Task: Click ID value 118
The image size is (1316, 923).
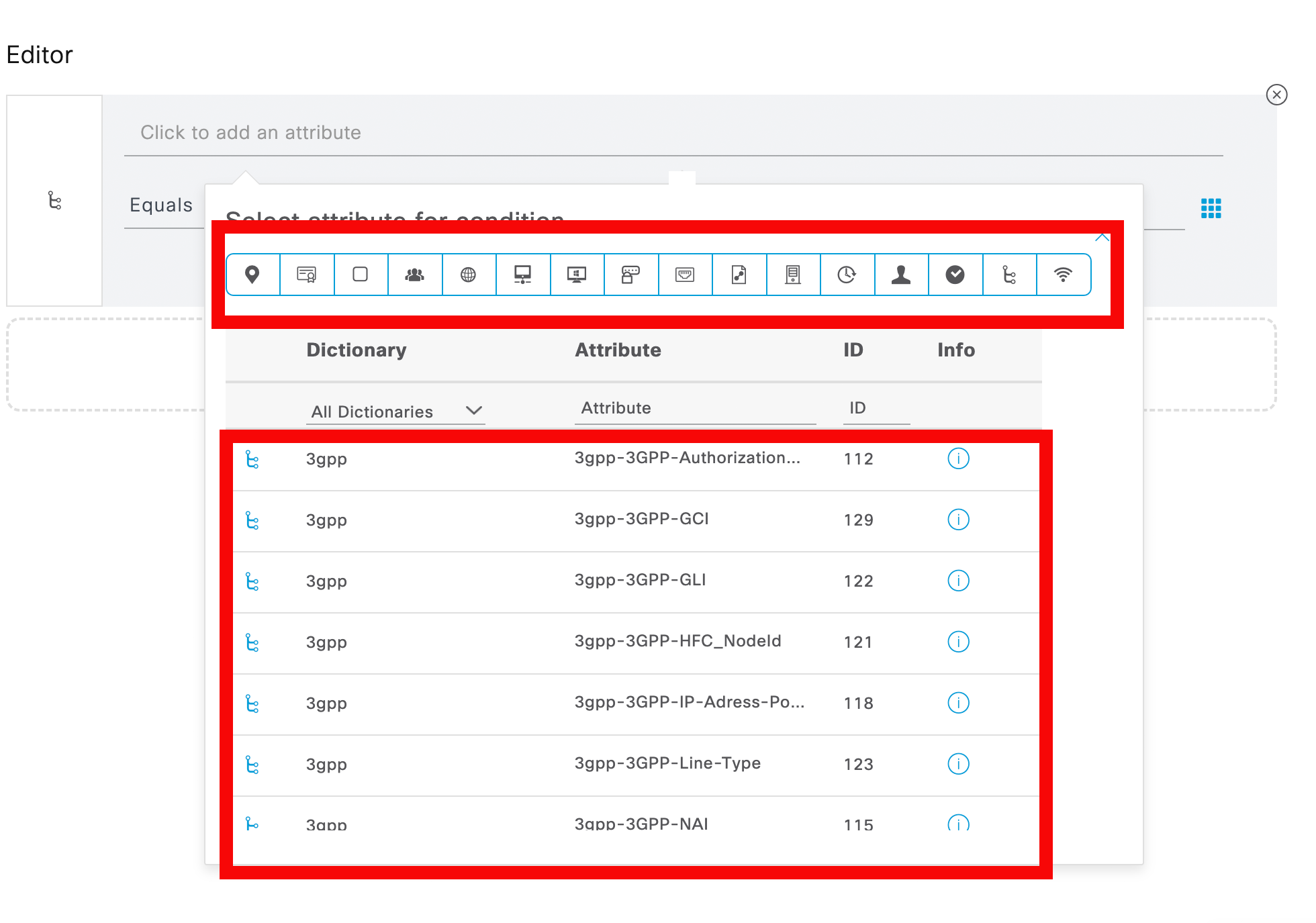Action: pyautogui.click(x=859, y=703)
